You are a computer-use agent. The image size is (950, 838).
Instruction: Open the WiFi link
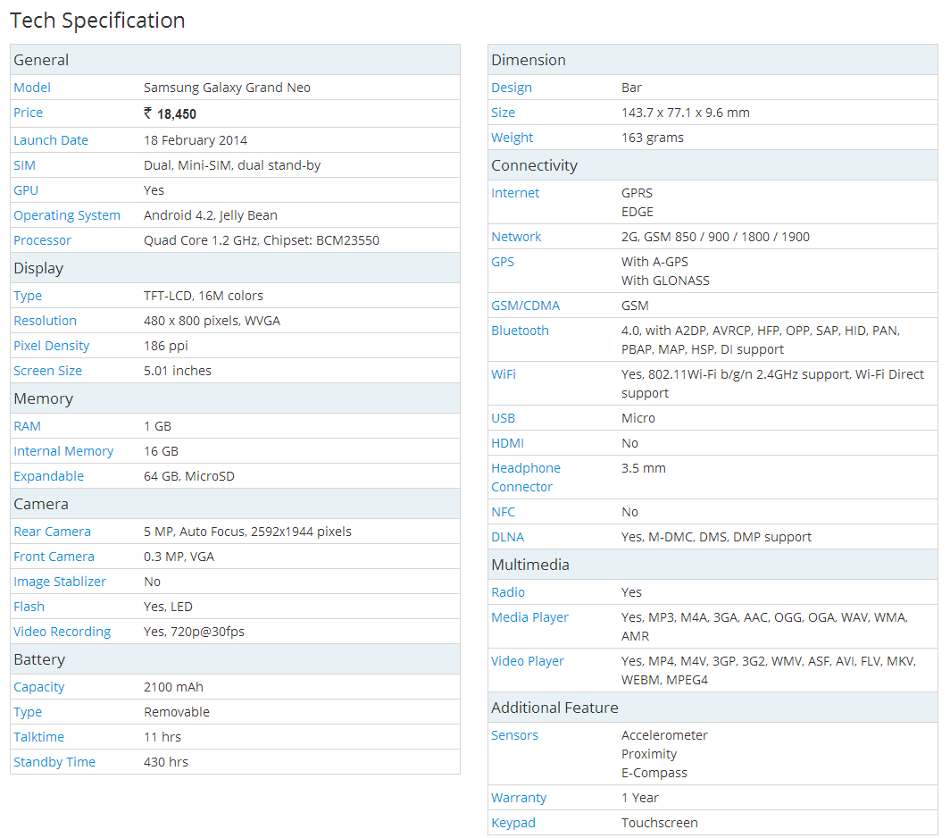click(x=503, y=374)
